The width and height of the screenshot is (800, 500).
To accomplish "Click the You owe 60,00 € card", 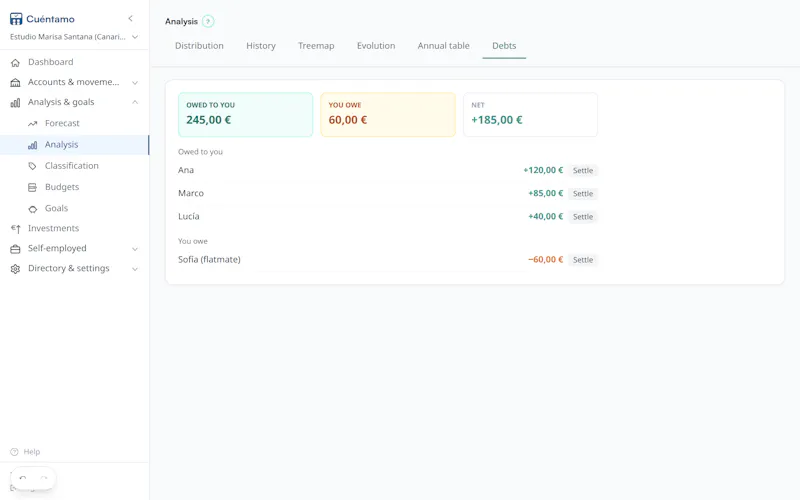I will [x=388, y=114].
